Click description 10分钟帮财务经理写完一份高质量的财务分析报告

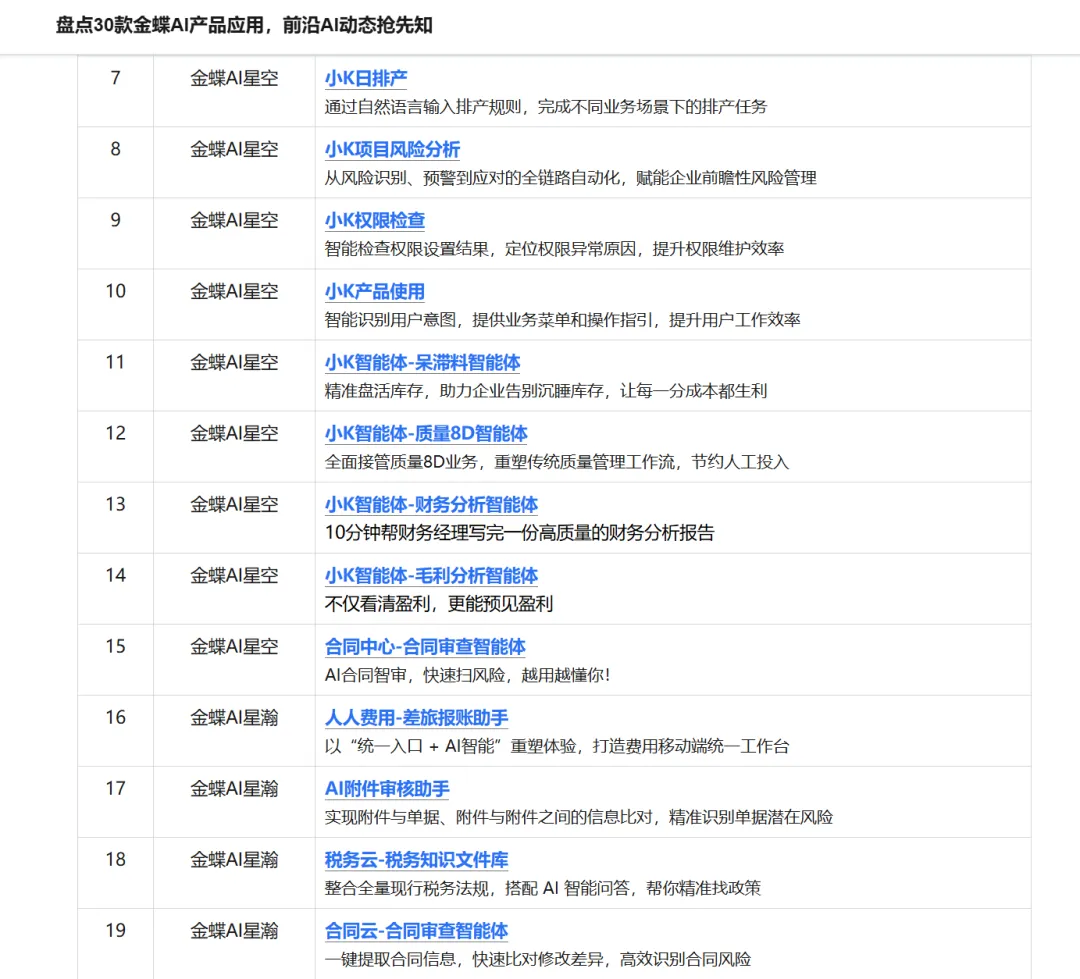point(519,533)
